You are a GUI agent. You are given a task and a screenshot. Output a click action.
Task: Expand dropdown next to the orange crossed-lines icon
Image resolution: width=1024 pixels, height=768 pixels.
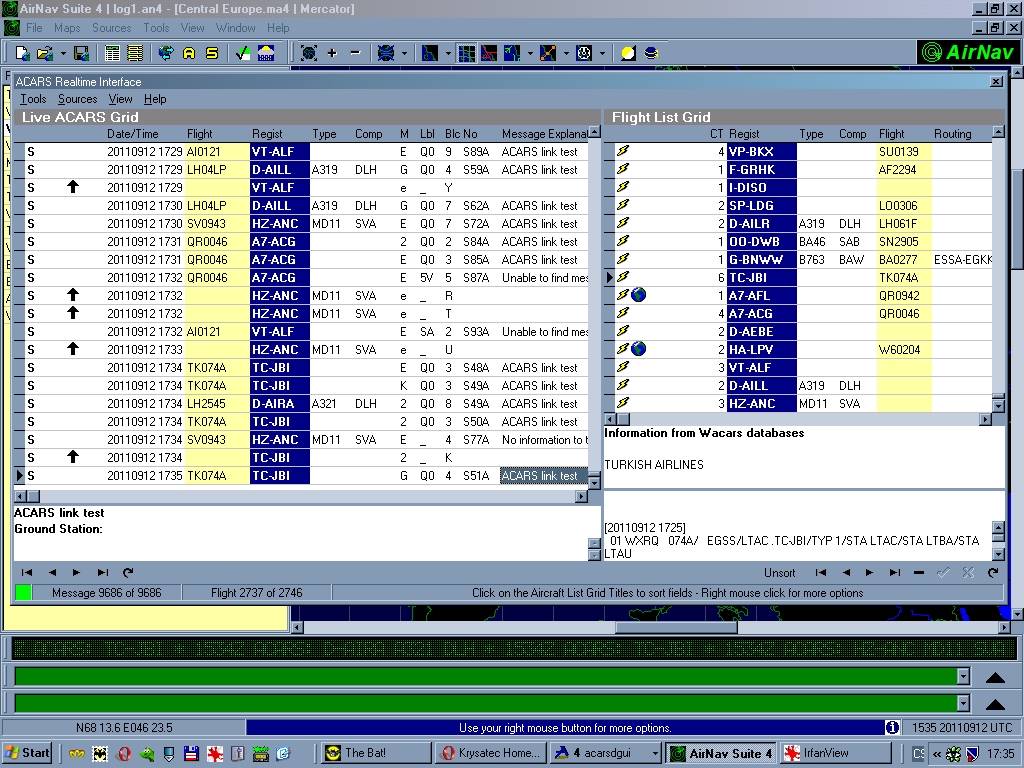pos(566,54)
